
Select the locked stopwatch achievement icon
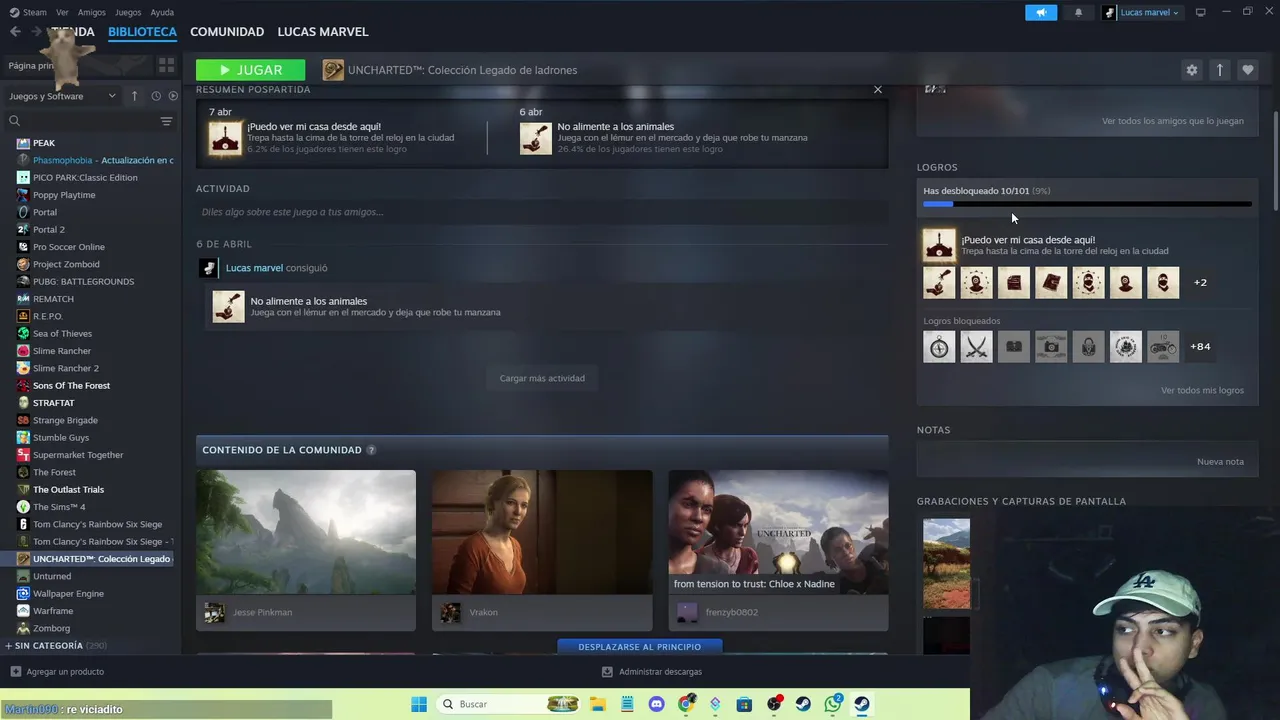939,346
